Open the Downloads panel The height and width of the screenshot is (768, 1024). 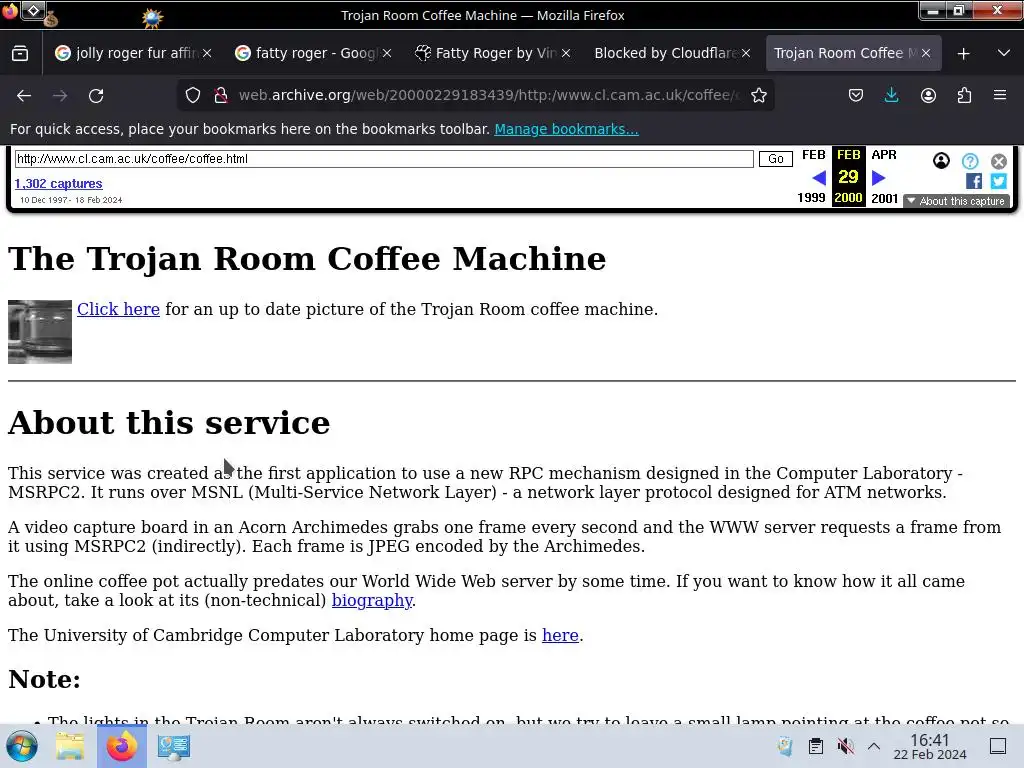891,95
